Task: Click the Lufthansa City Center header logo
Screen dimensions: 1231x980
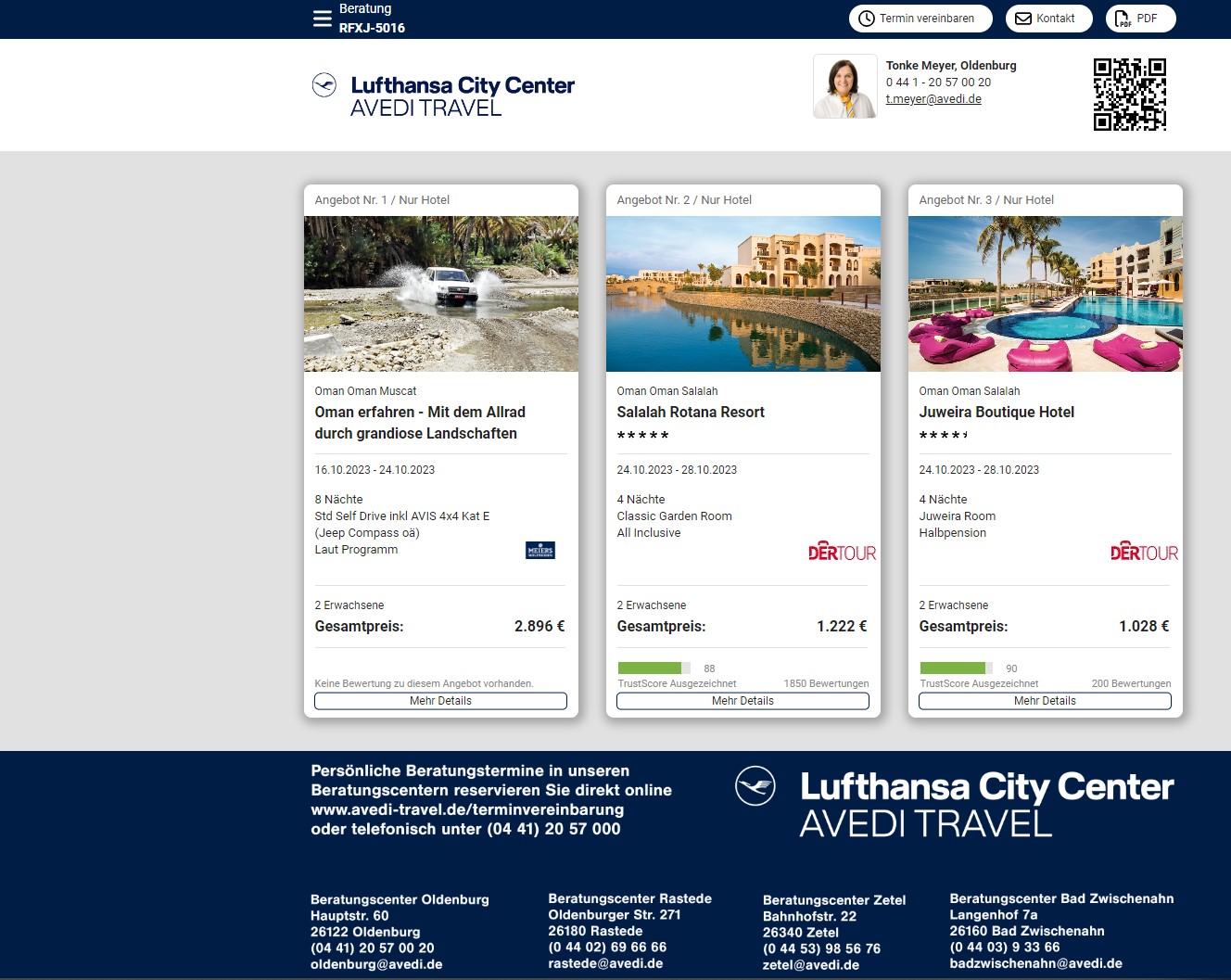Action: pyautogui.click(x=444, y=96)
